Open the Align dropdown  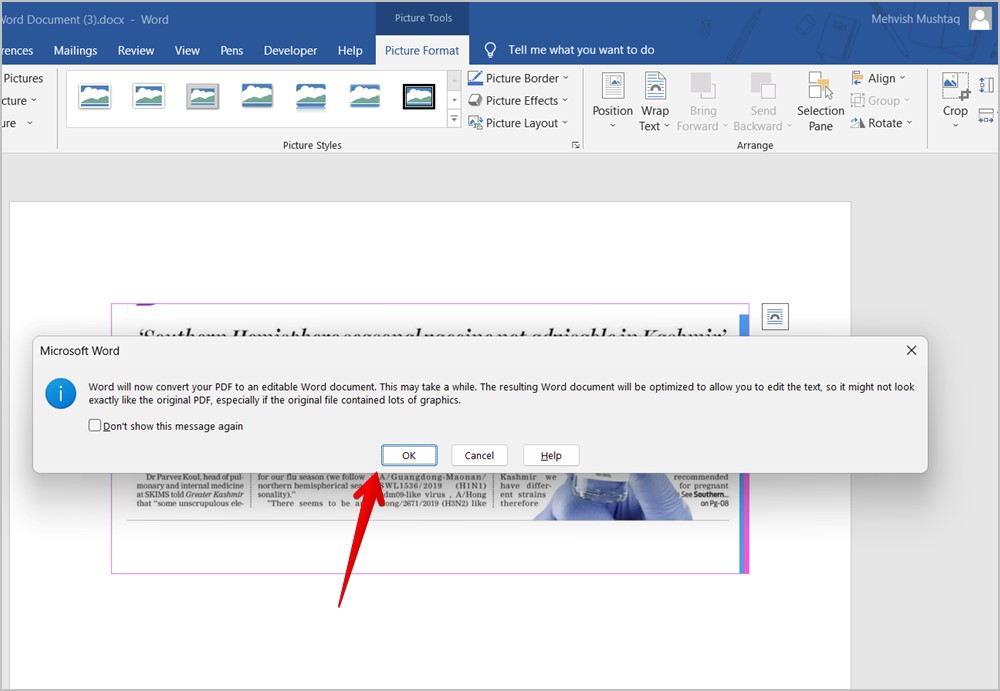point(878,78)
